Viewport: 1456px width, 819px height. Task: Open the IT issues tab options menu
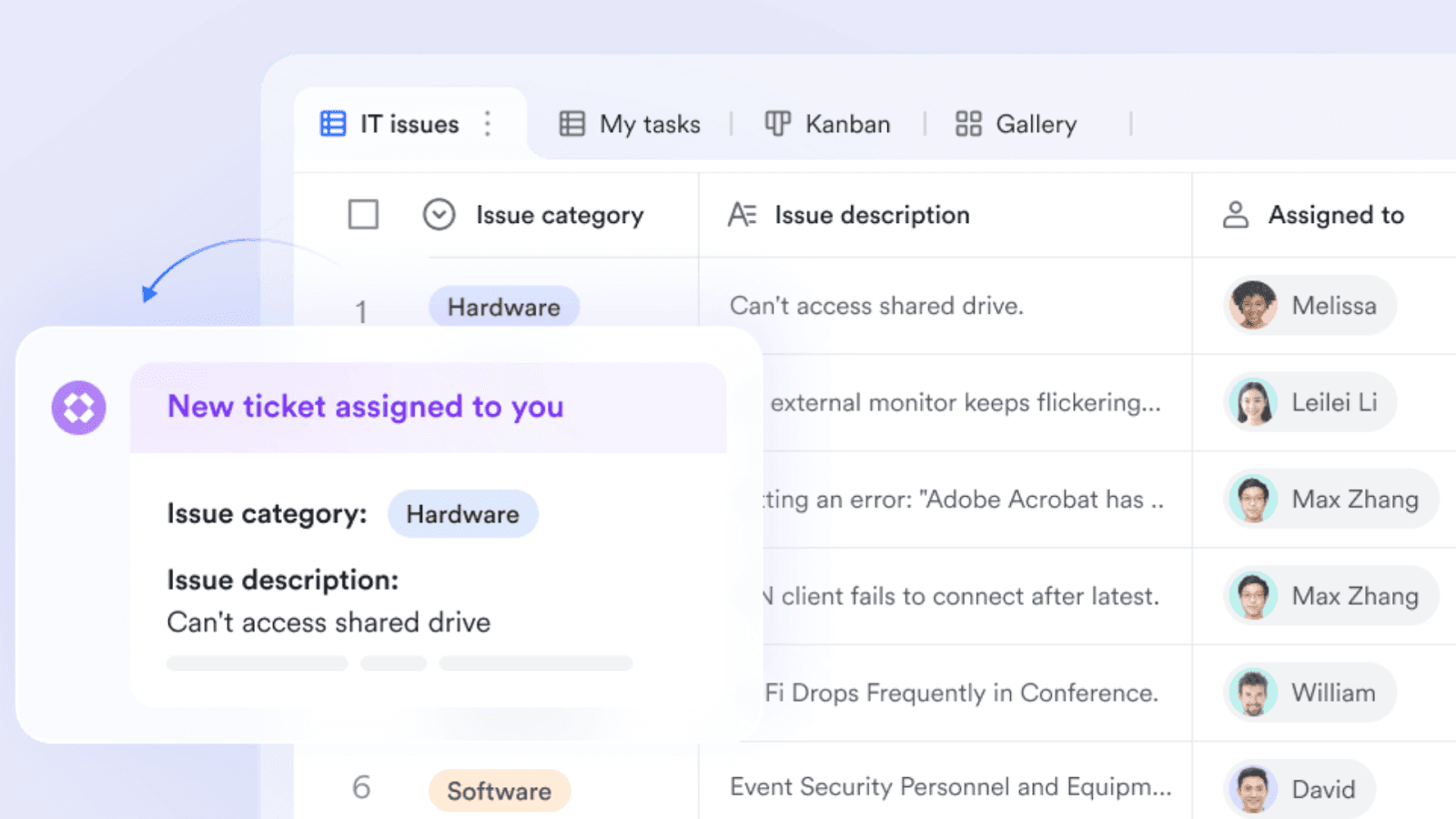[x=488, y=123]
